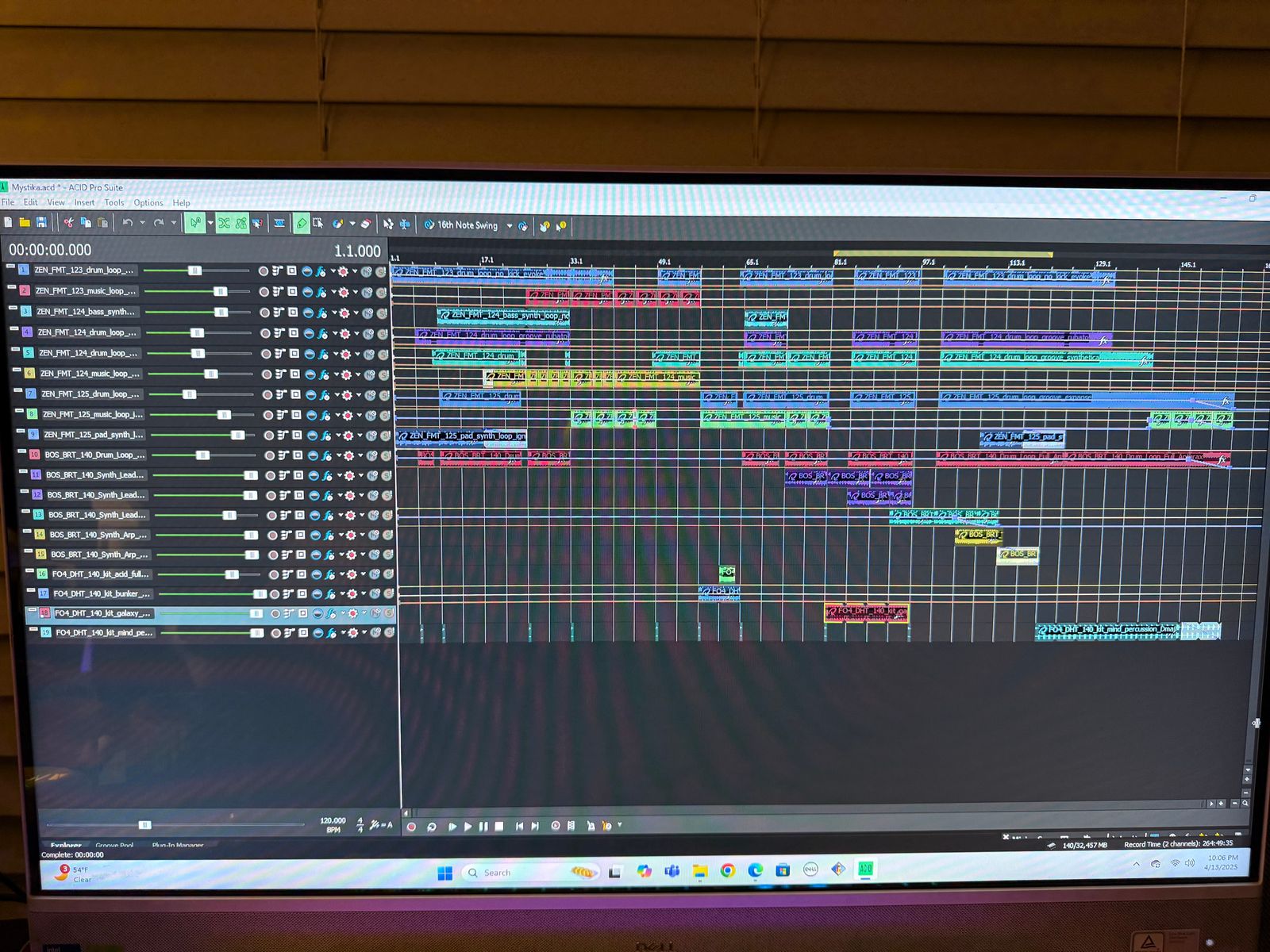Open the Undo history dropdown arrow
This screenshot has width=1270, height=952.
pos(142,224)
